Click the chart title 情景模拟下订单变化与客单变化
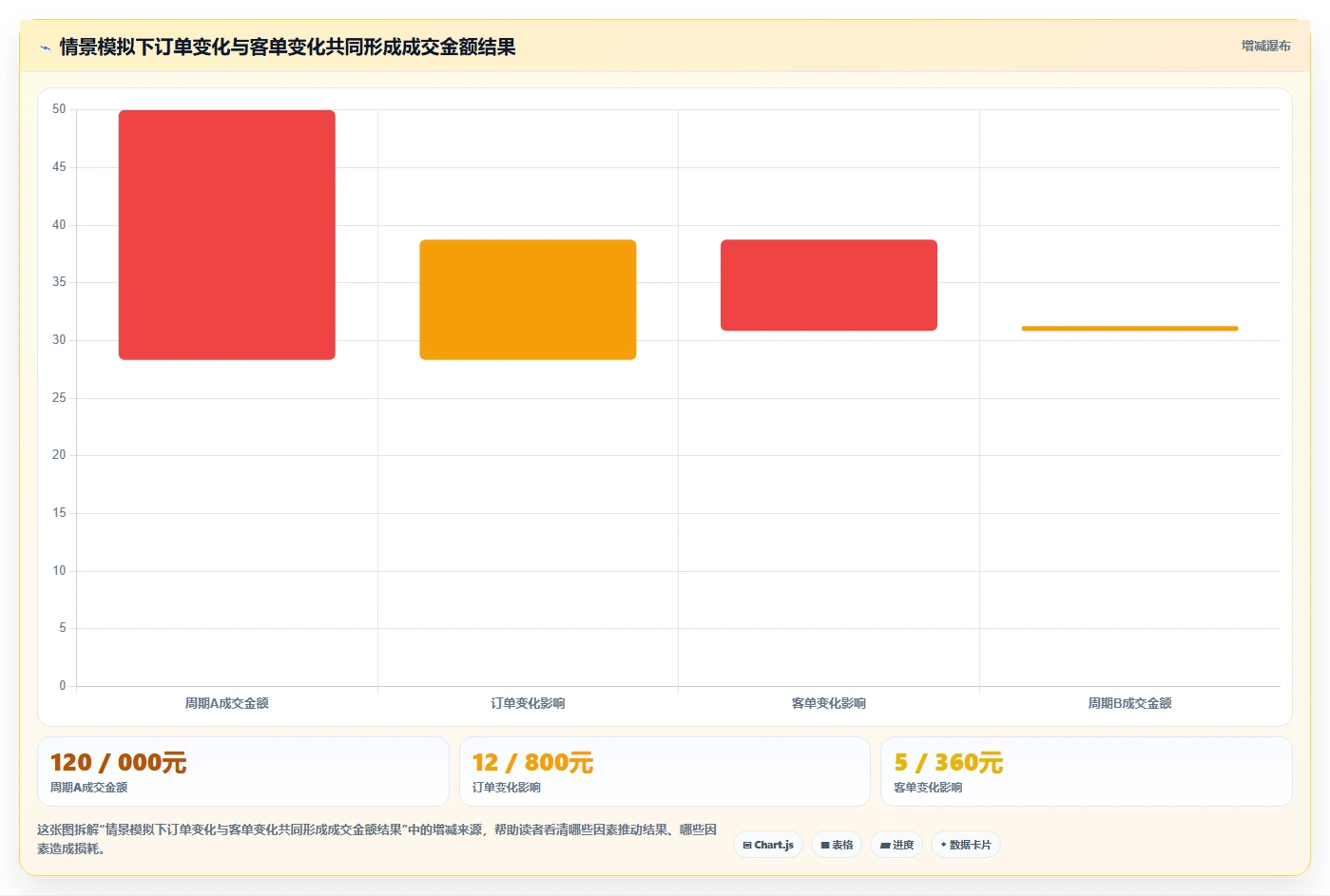This screenshot has height=896, width=1330. [287, 47]
